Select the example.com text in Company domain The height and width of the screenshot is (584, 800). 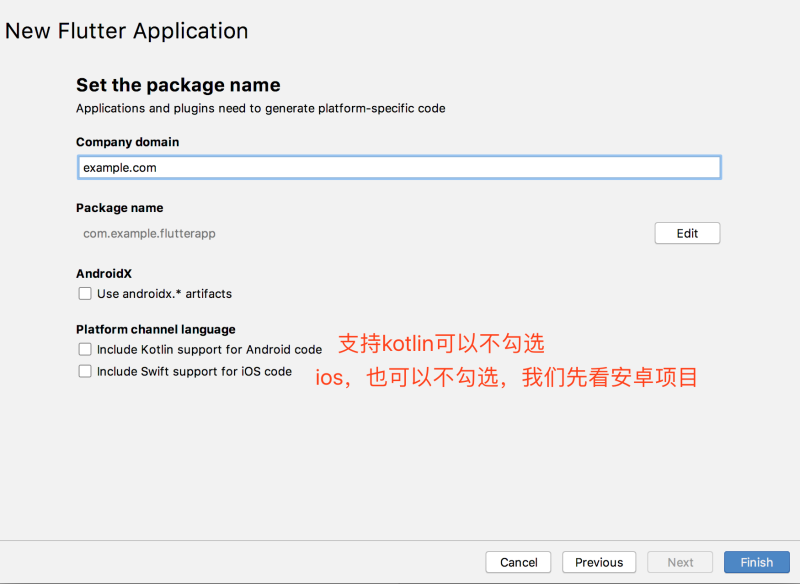(112, 167)
